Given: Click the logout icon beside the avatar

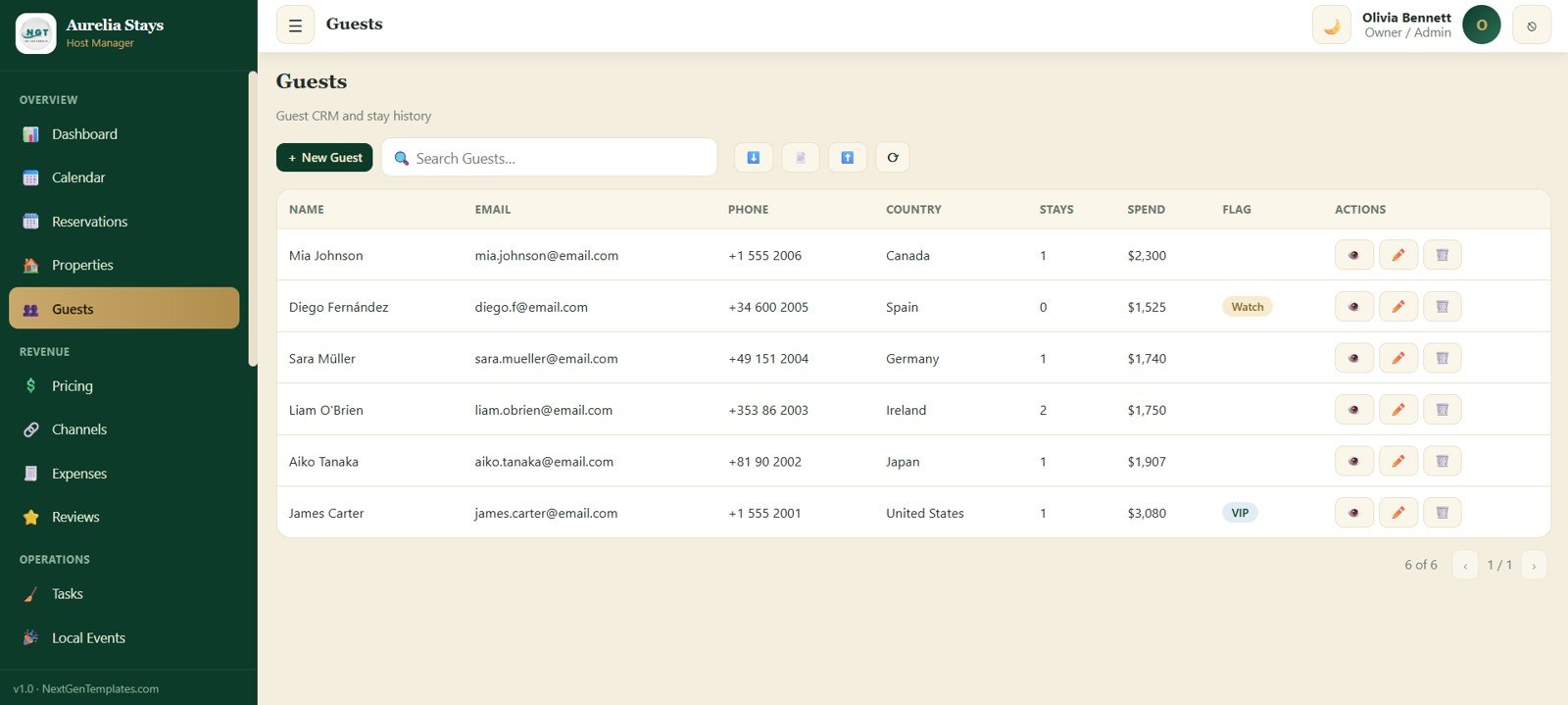Looking at the screenshot, I should tap(1531, 25).
